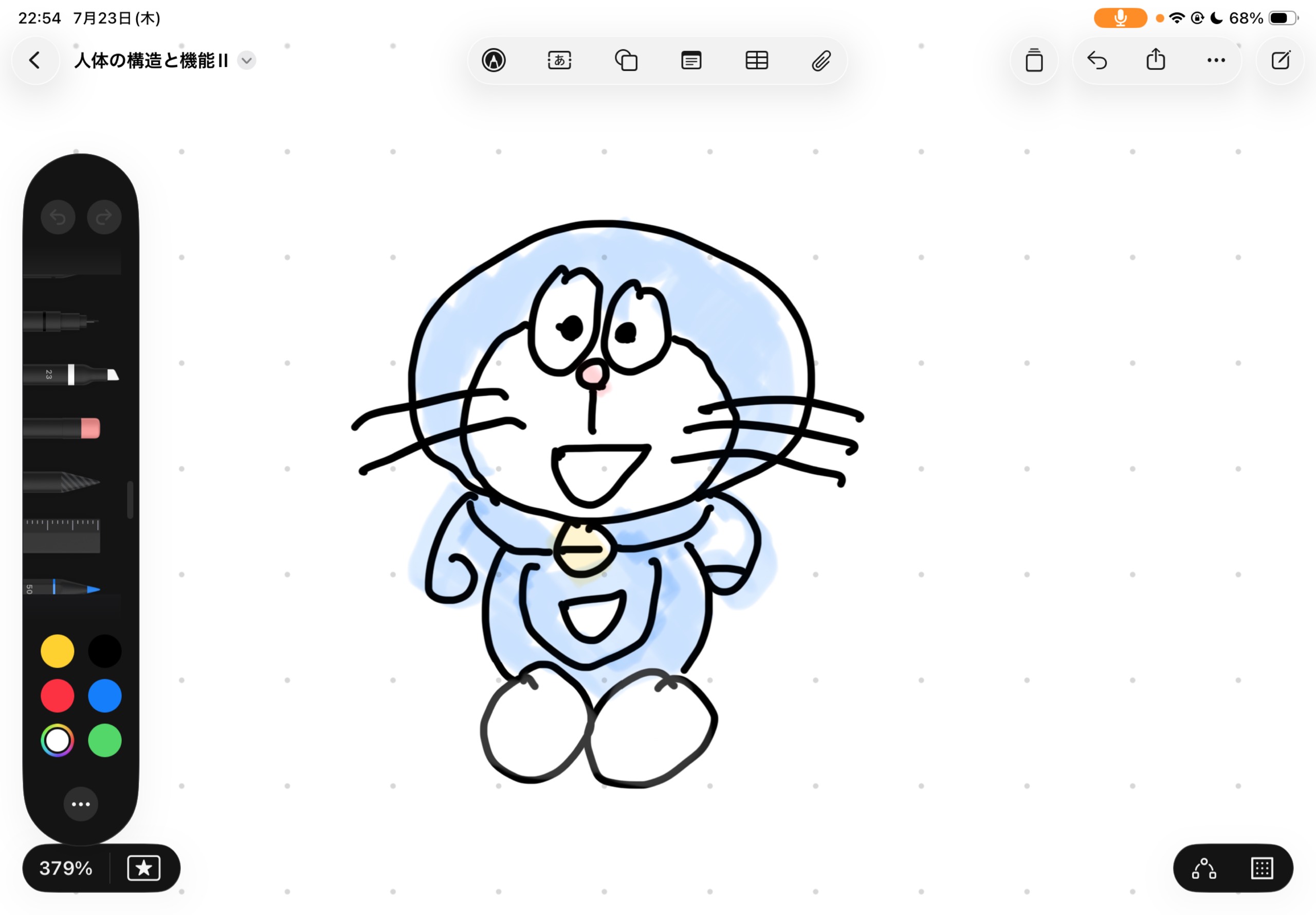1316x915 pixels.
Task: Select the ruler tool
Action: [62, 535]
